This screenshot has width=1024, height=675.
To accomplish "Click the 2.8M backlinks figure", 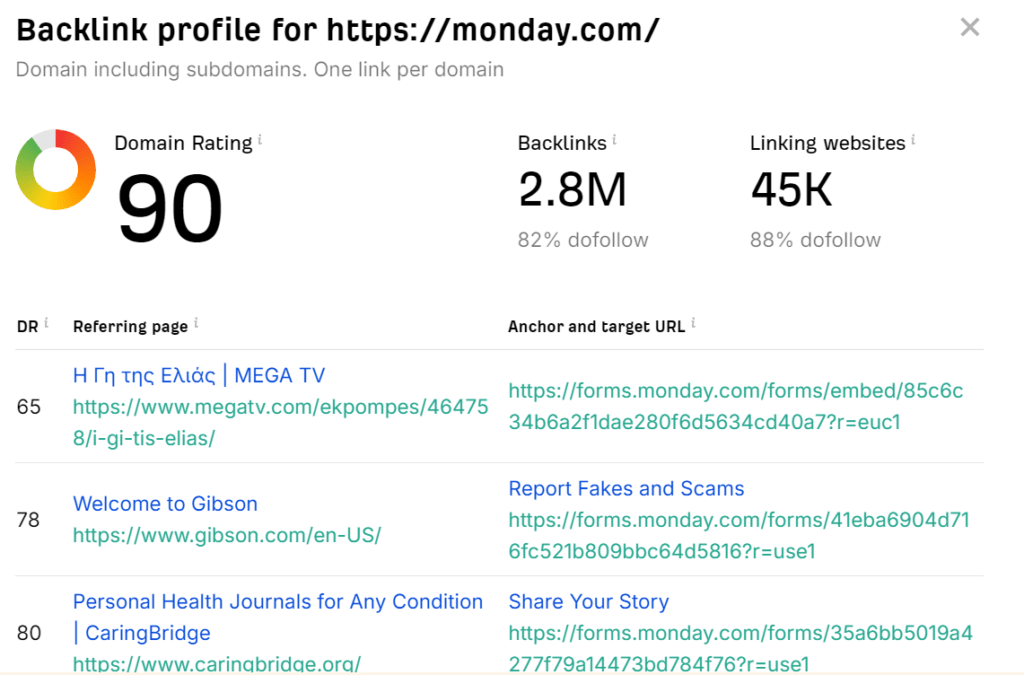I will (572, 190).
